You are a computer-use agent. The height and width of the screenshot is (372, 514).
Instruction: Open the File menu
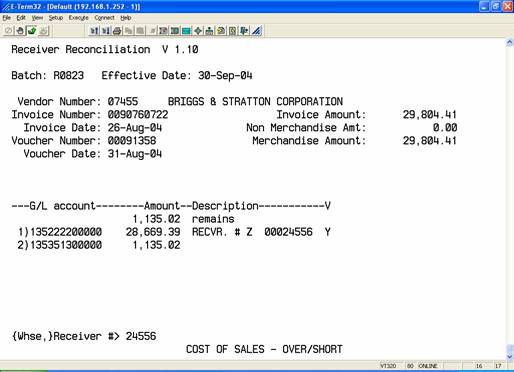7,18
